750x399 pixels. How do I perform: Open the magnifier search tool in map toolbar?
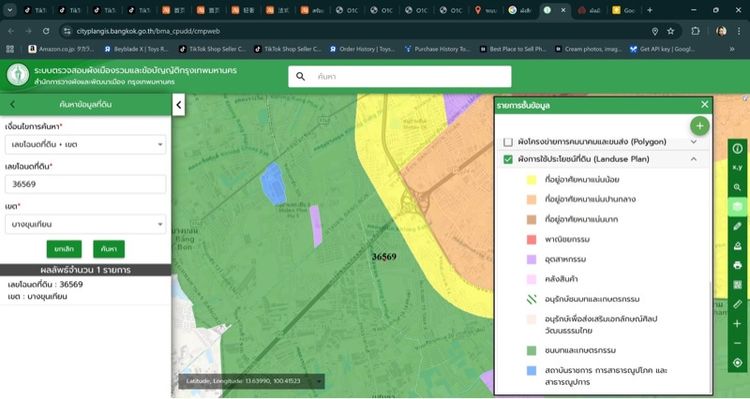point(737,187)
